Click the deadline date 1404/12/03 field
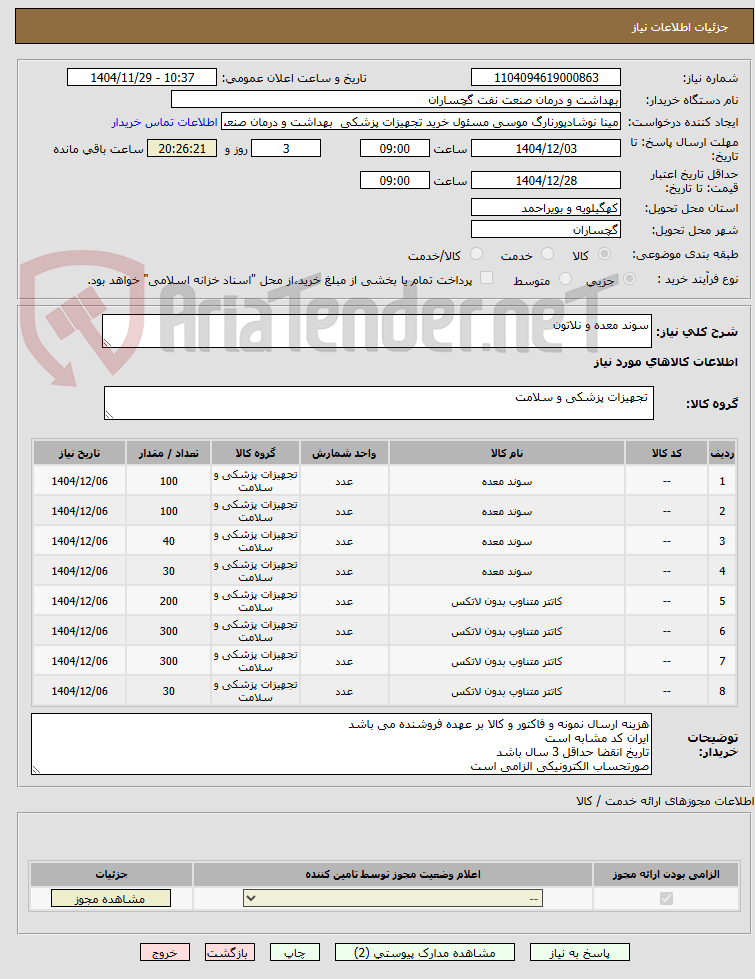This screenshot has width=755, height=979. [x=546, y=149]
